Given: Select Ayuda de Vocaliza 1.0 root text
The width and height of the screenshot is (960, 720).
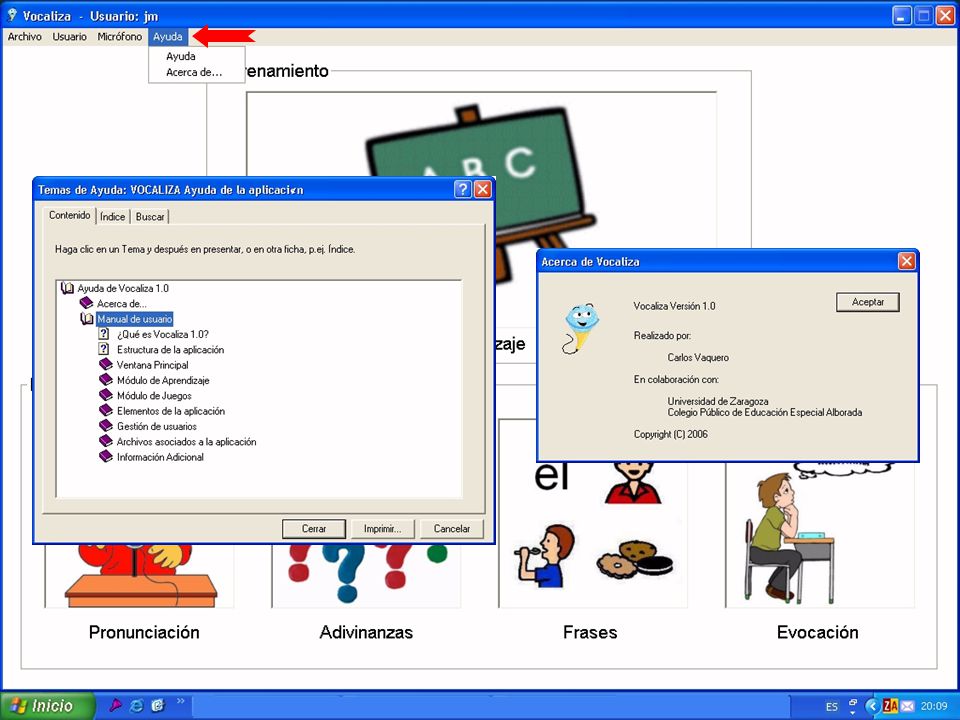Looking at the screenshot, I should point(122,288).
